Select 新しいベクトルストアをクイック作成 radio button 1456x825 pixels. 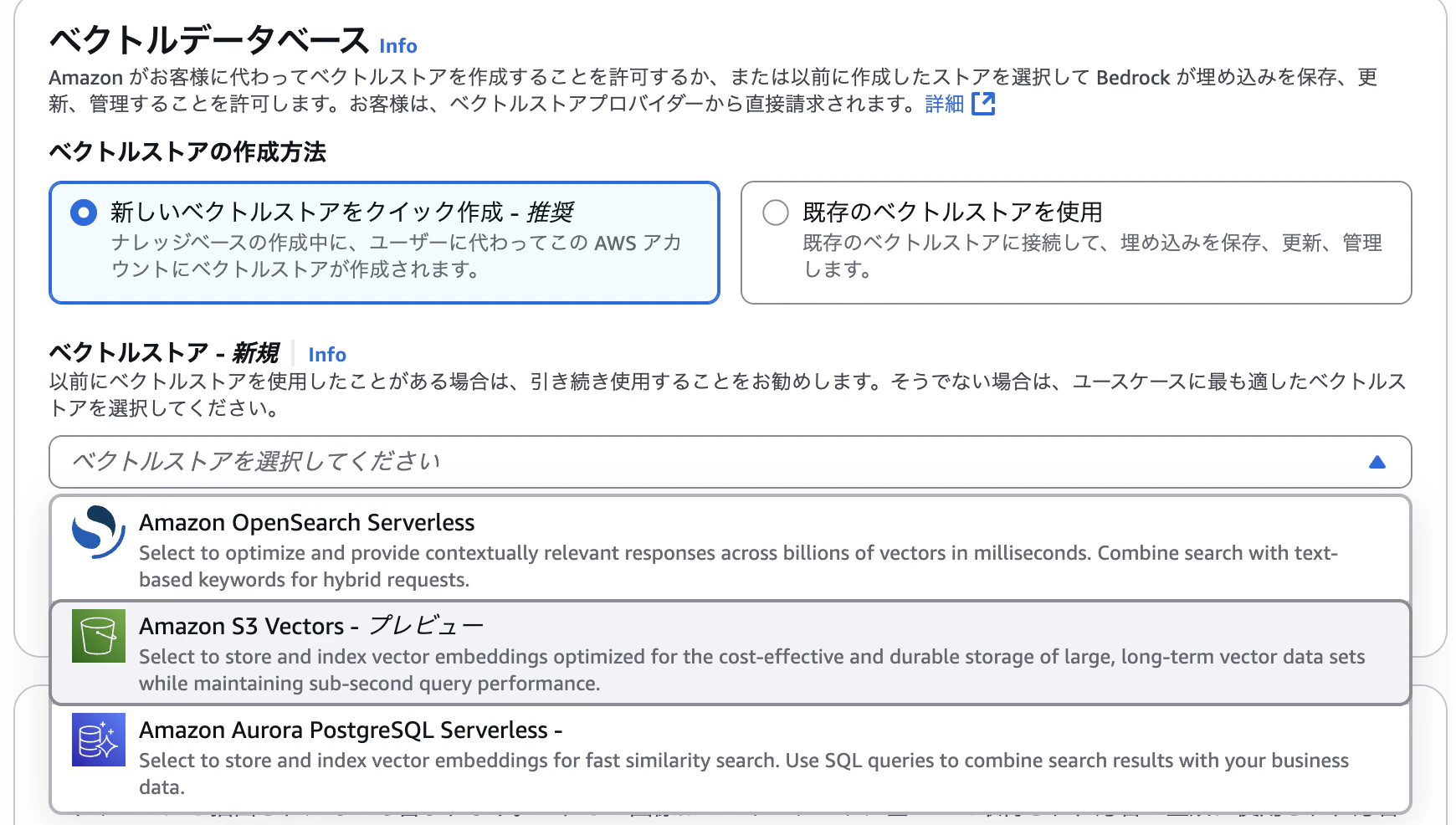(84, 213)
